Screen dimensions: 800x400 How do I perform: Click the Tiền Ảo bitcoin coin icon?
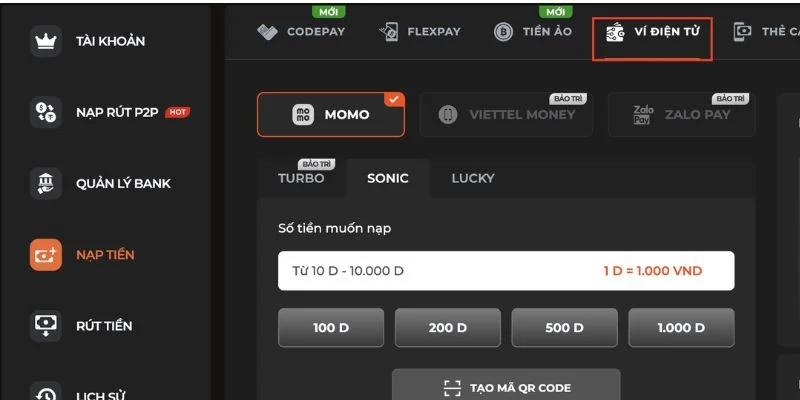coord(503,32)
